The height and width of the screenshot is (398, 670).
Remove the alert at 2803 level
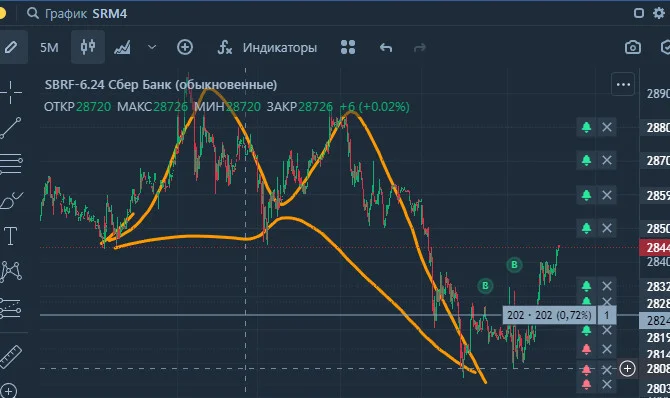[607, 385]
